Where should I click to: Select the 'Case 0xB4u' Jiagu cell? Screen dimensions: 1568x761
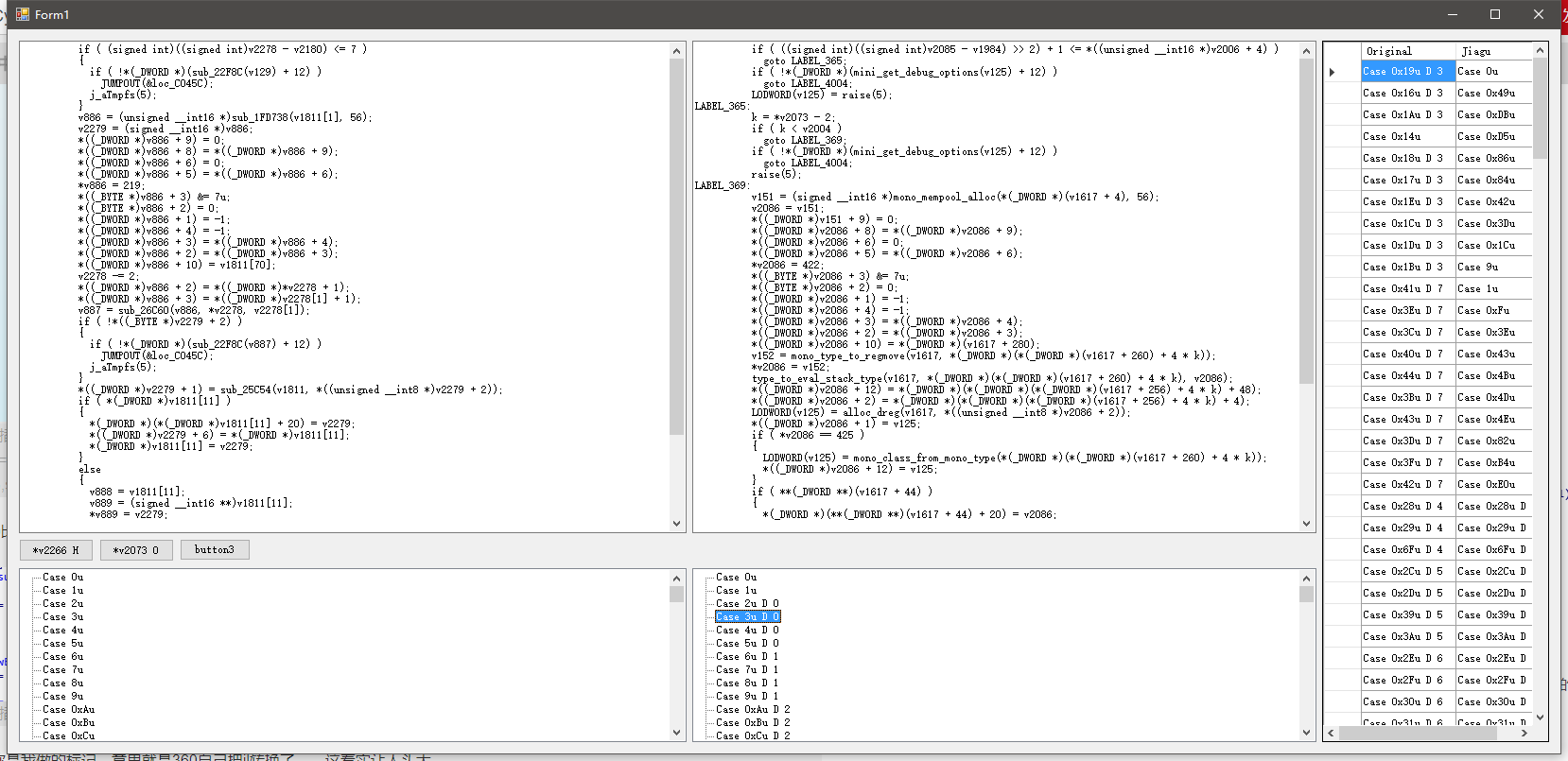tap(1493, 463)
